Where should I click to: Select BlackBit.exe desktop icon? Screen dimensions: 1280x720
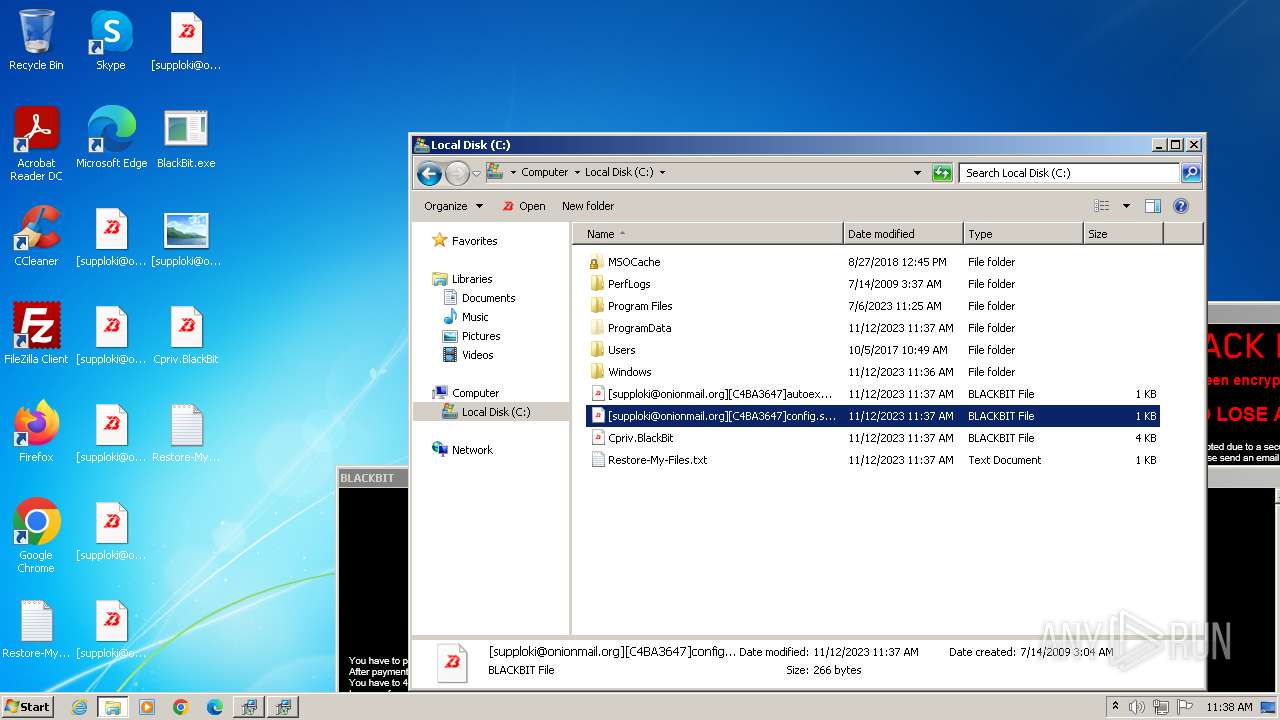(186, 139)
